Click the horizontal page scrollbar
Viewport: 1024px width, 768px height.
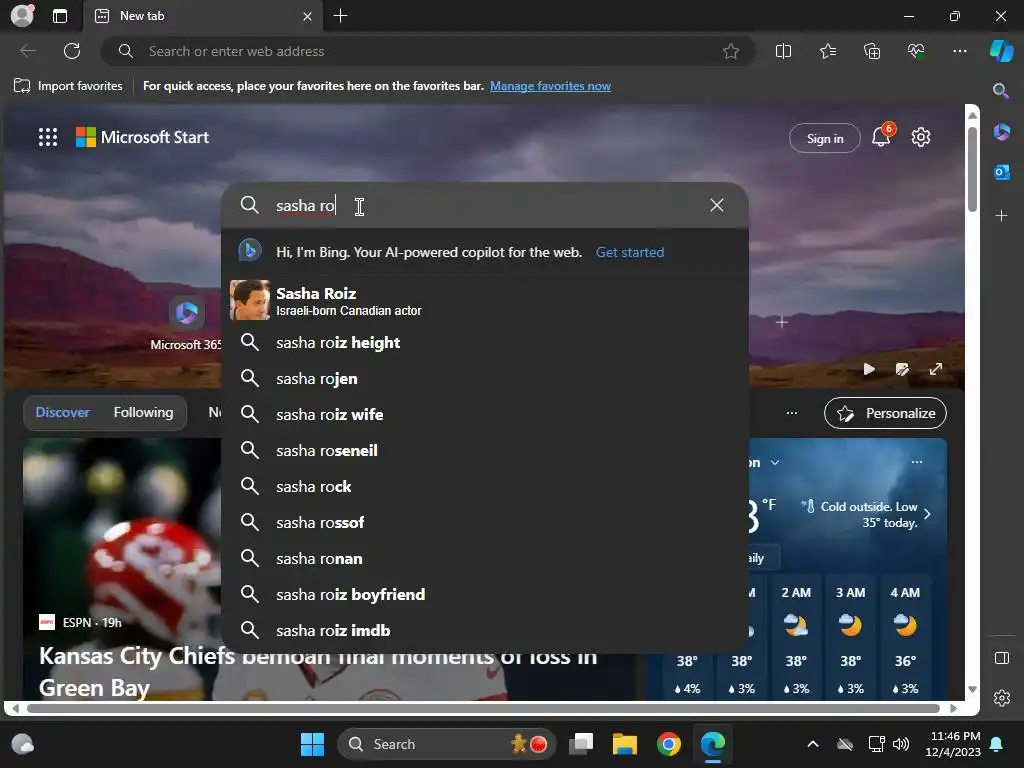tap(484, 708)
